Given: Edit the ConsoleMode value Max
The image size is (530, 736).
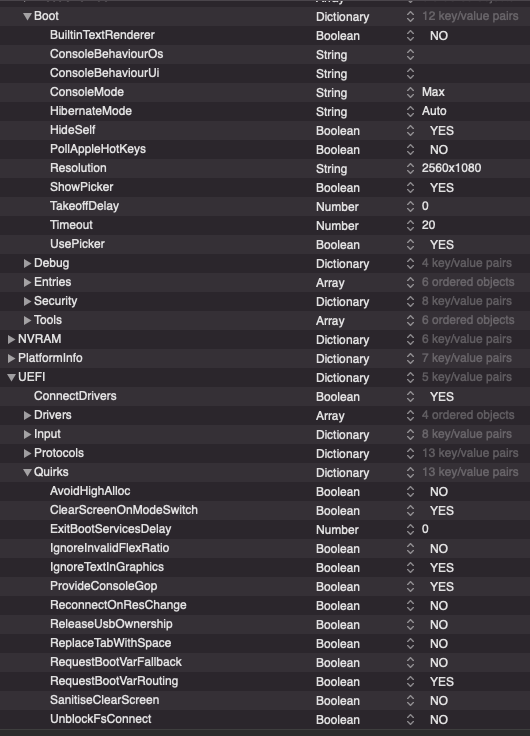Looking at the screenshot, I should (x=433, y=92).
